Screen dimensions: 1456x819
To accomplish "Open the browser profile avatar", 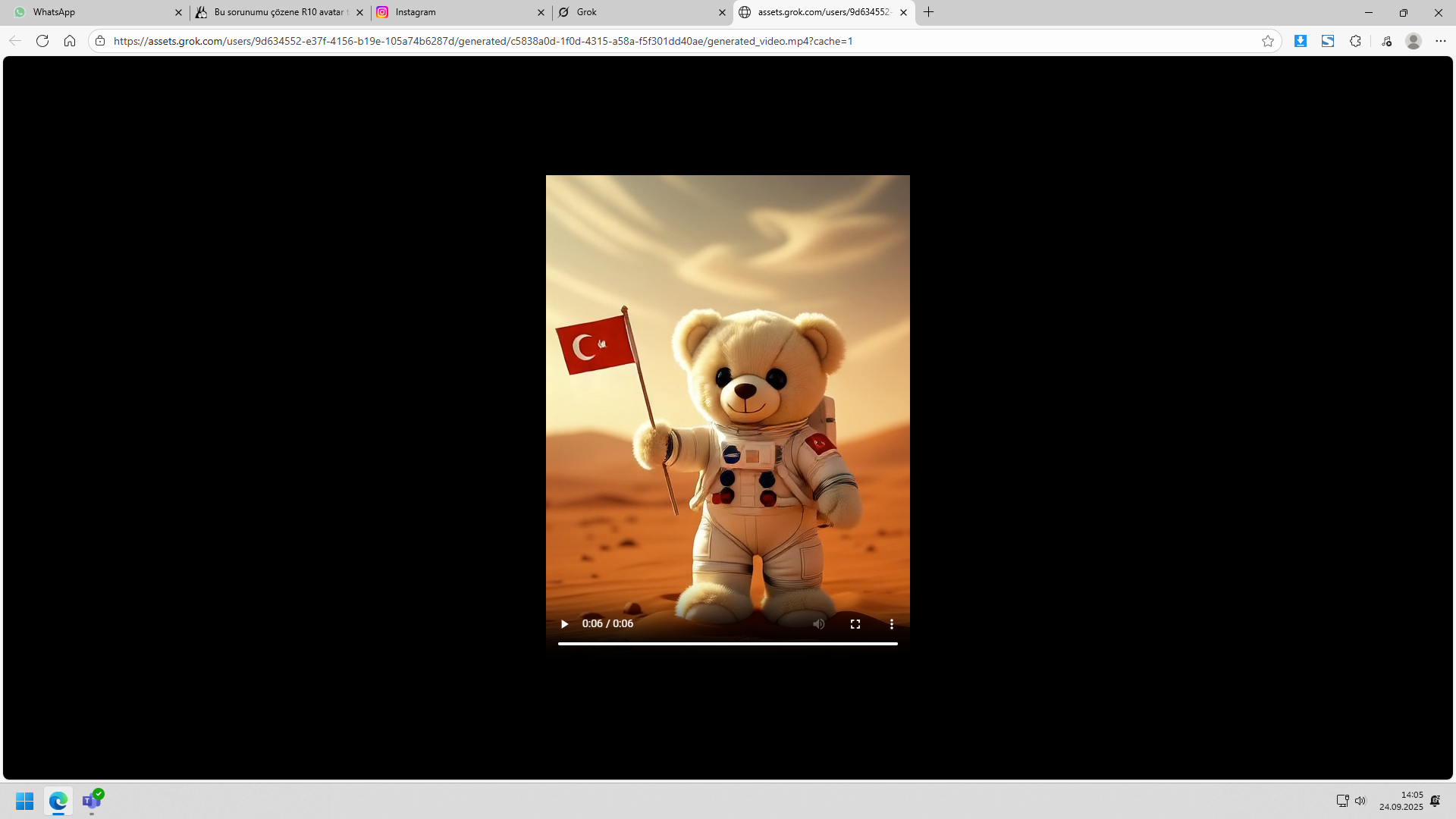I will (1414, 41).
